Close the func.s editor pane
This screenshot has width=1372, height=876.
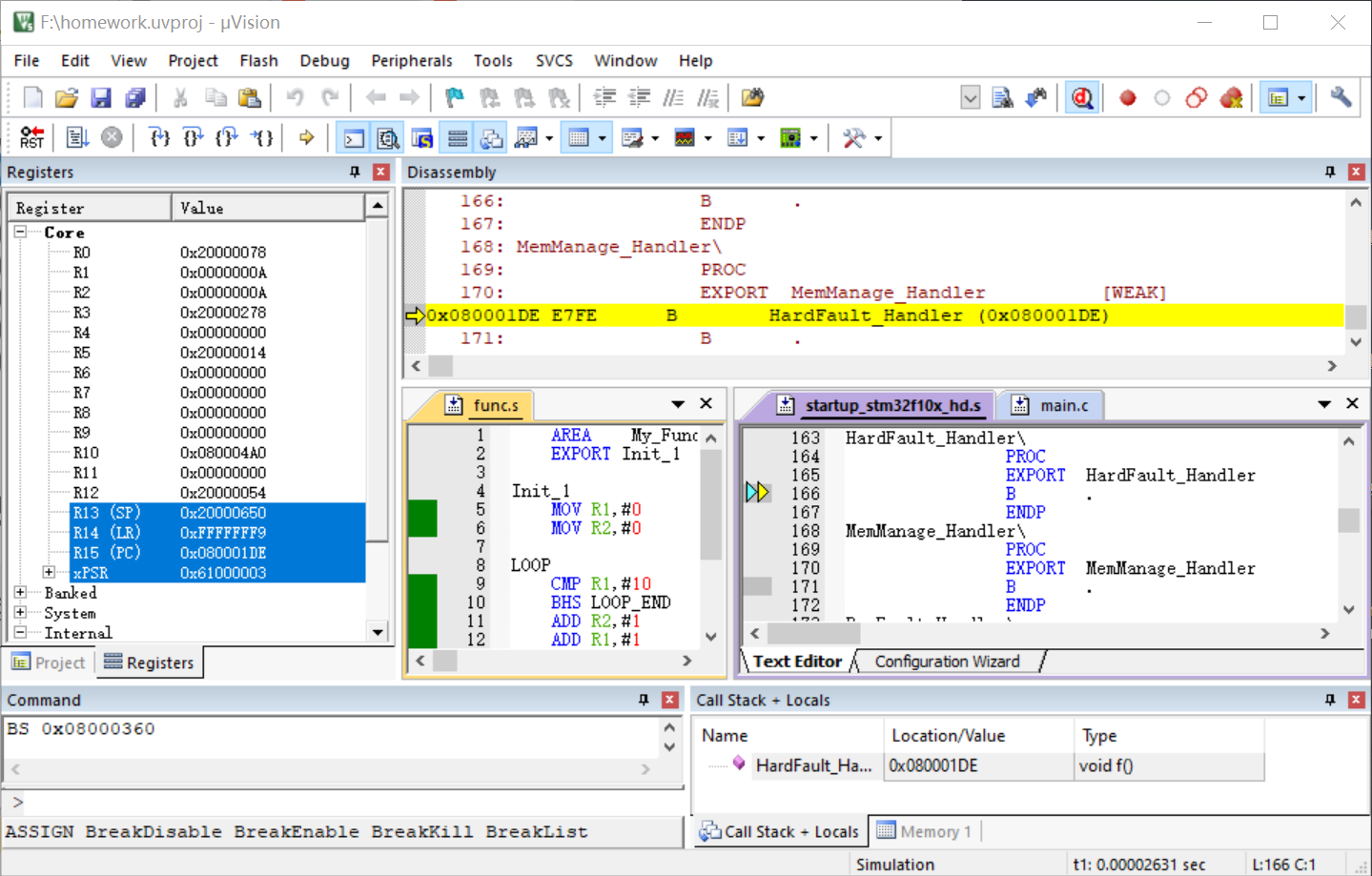click(x=706, y=403)
